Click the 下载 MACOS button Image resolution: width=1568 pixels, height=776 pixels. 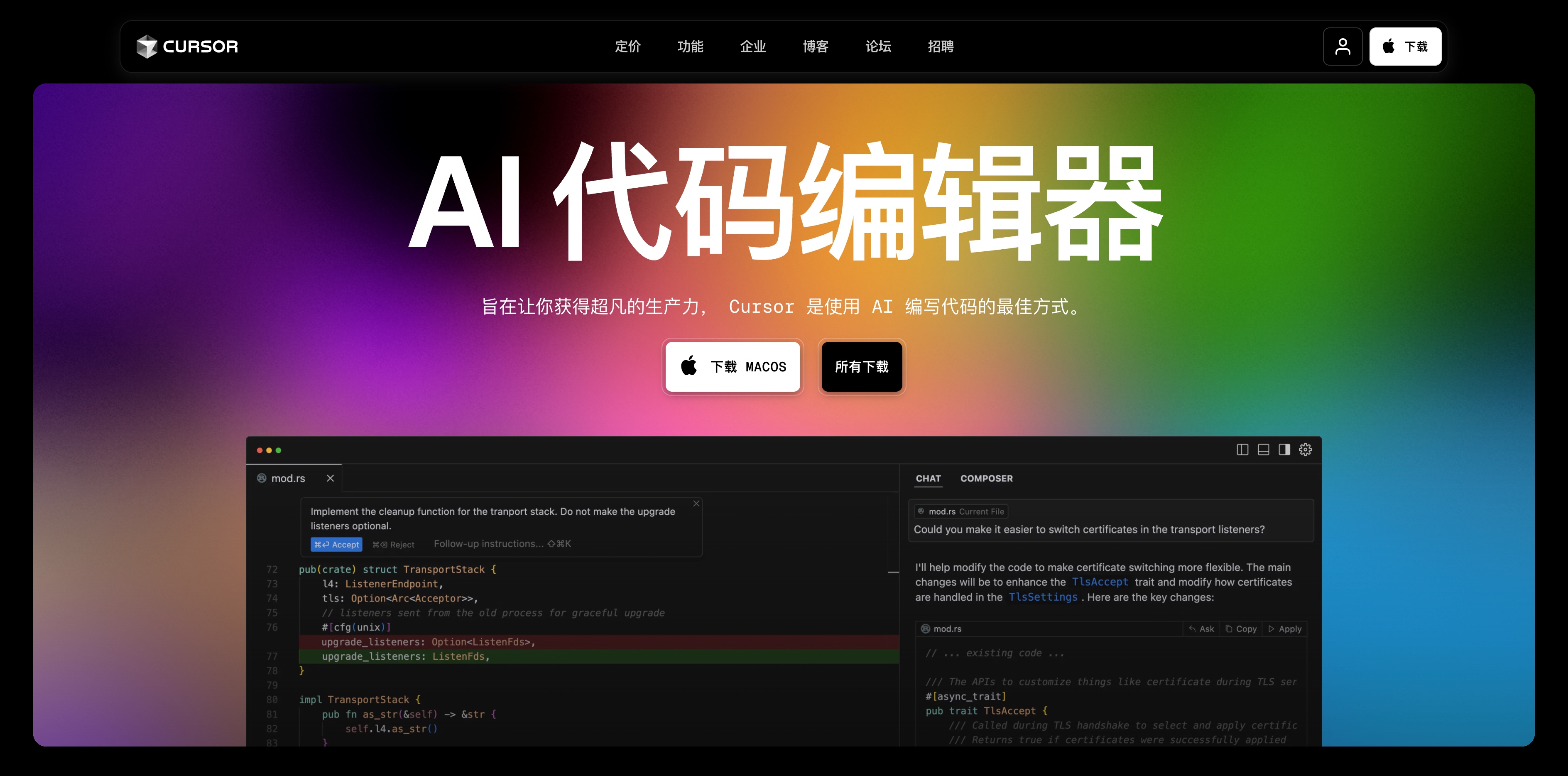[x=732, y=367]
